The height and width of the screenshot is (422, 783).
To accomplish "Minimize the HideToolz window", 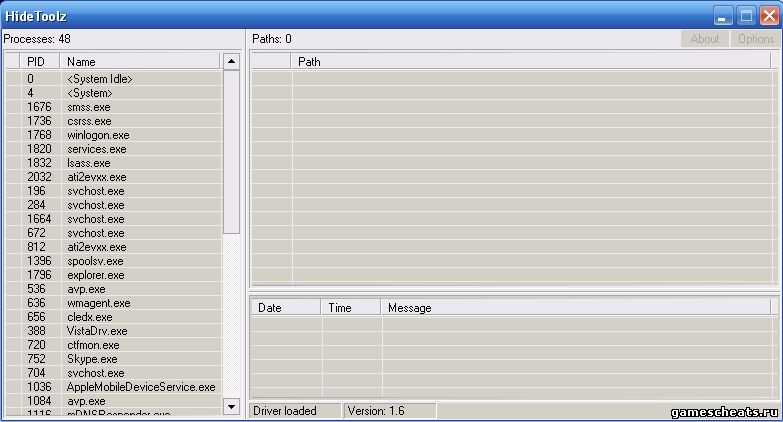I will (x=723, y=15).
